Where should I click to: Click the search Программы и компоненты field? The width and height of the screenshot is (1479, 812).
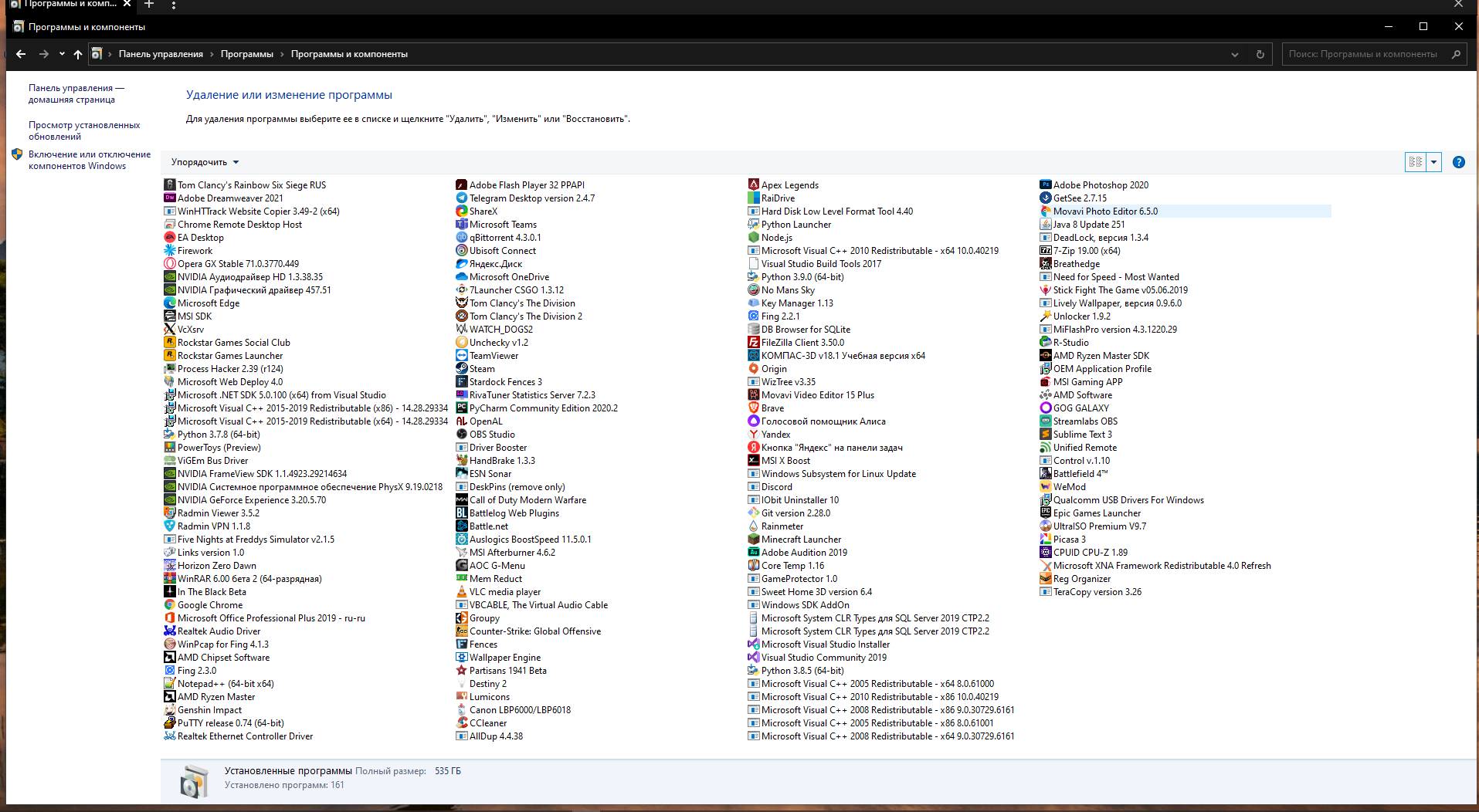click(x=1373, y=54)
